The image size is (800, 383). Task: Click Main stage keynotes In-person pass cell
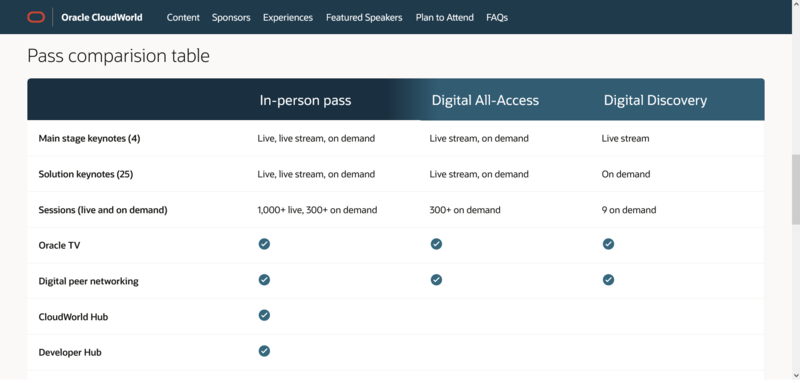(316, 138)
